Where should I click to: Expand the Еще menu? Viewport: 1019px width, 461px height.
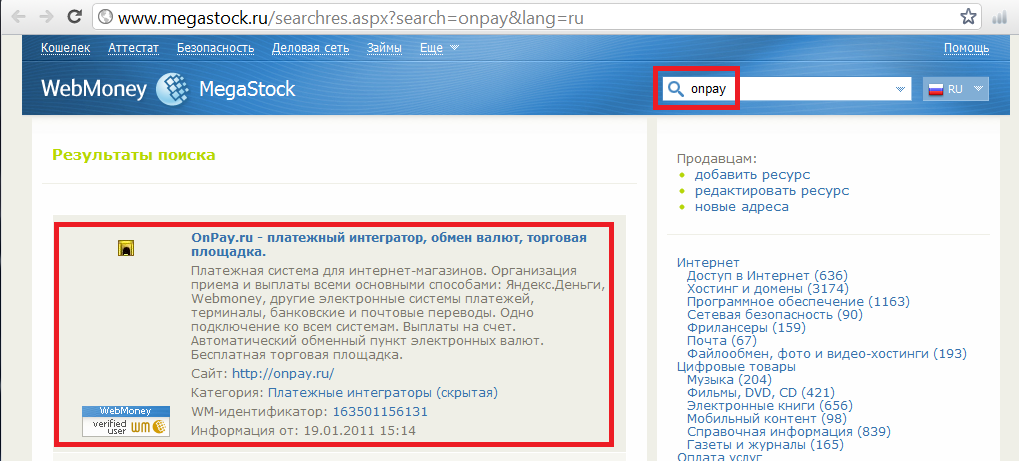(x=439, y=48)
